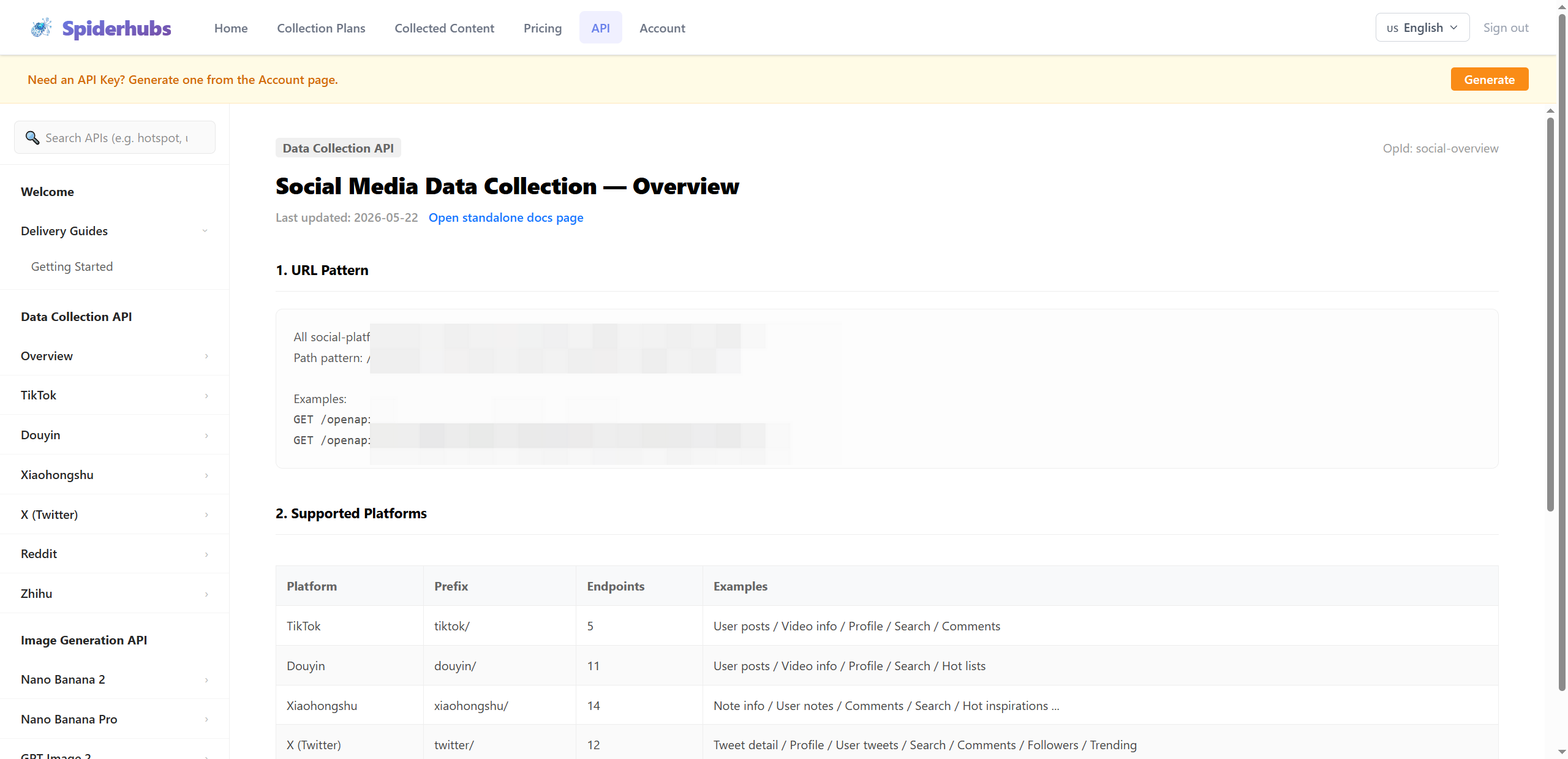Open standalone docs page link

click(x=506, y=217)
